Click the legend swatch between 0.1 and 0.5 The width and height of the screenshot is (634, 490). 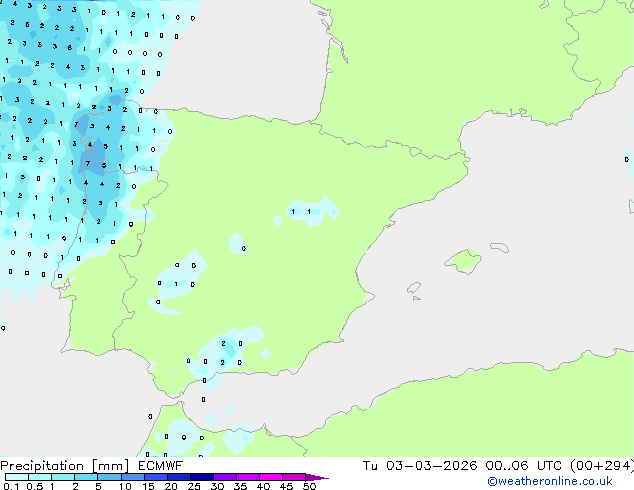(x=17, y=477)
